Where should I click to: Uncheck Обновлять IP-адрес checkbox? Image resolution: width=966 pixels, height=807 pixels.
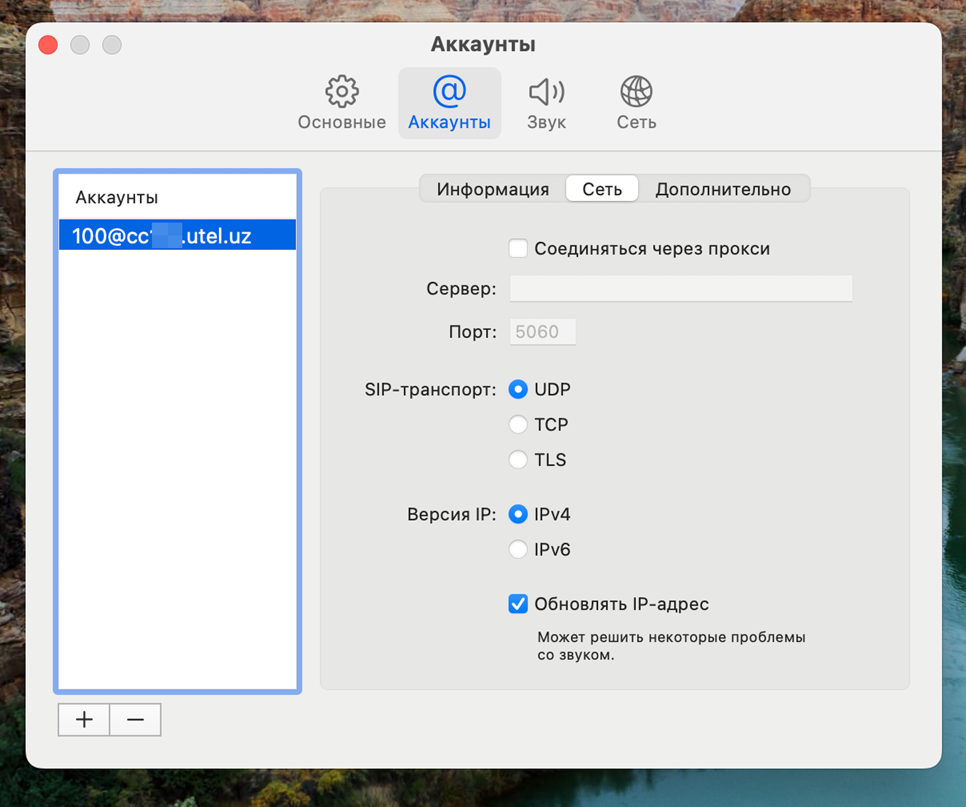(x=518, y=604)
